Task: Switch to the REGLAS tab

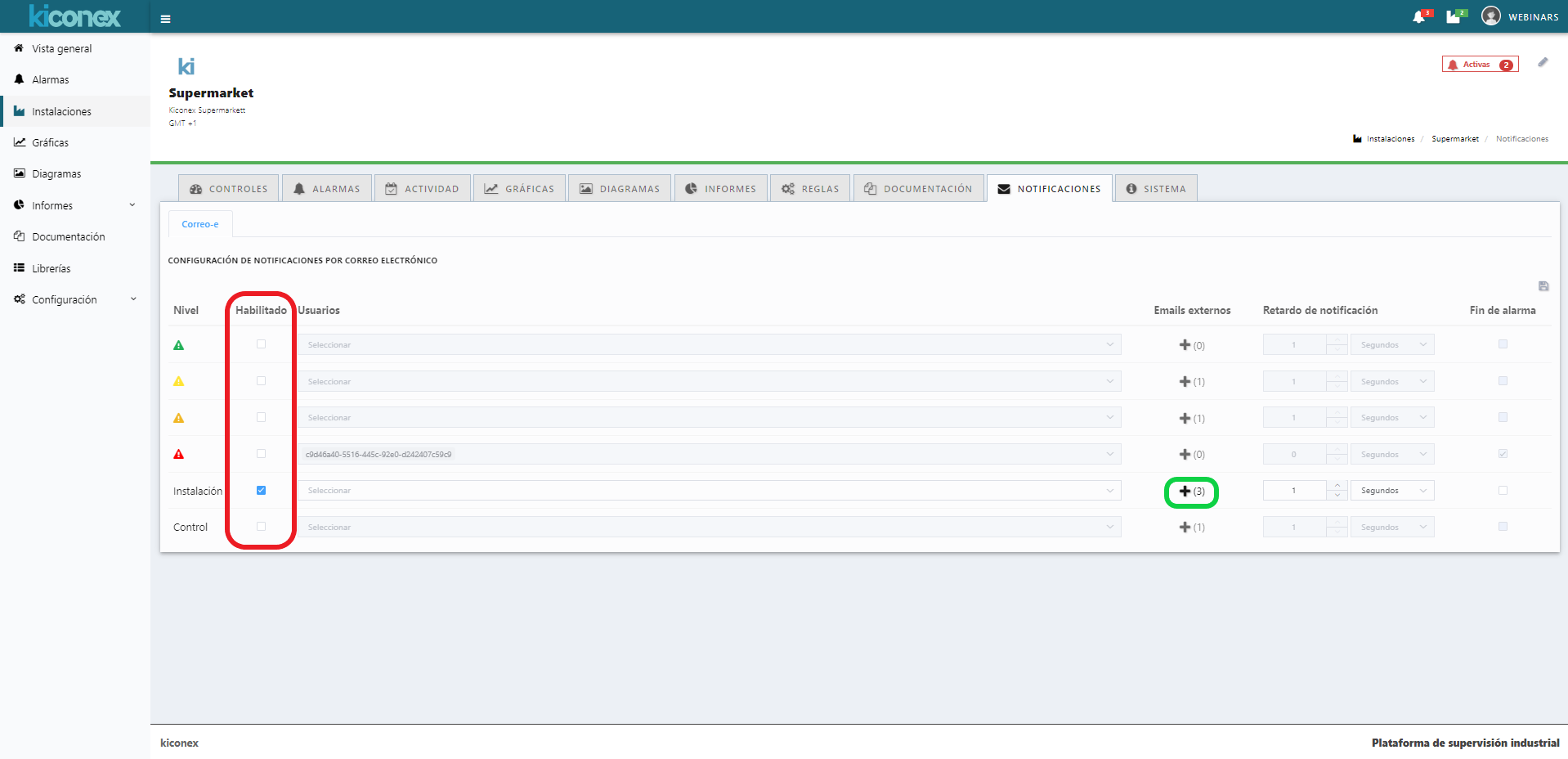Action: (810, 189)
